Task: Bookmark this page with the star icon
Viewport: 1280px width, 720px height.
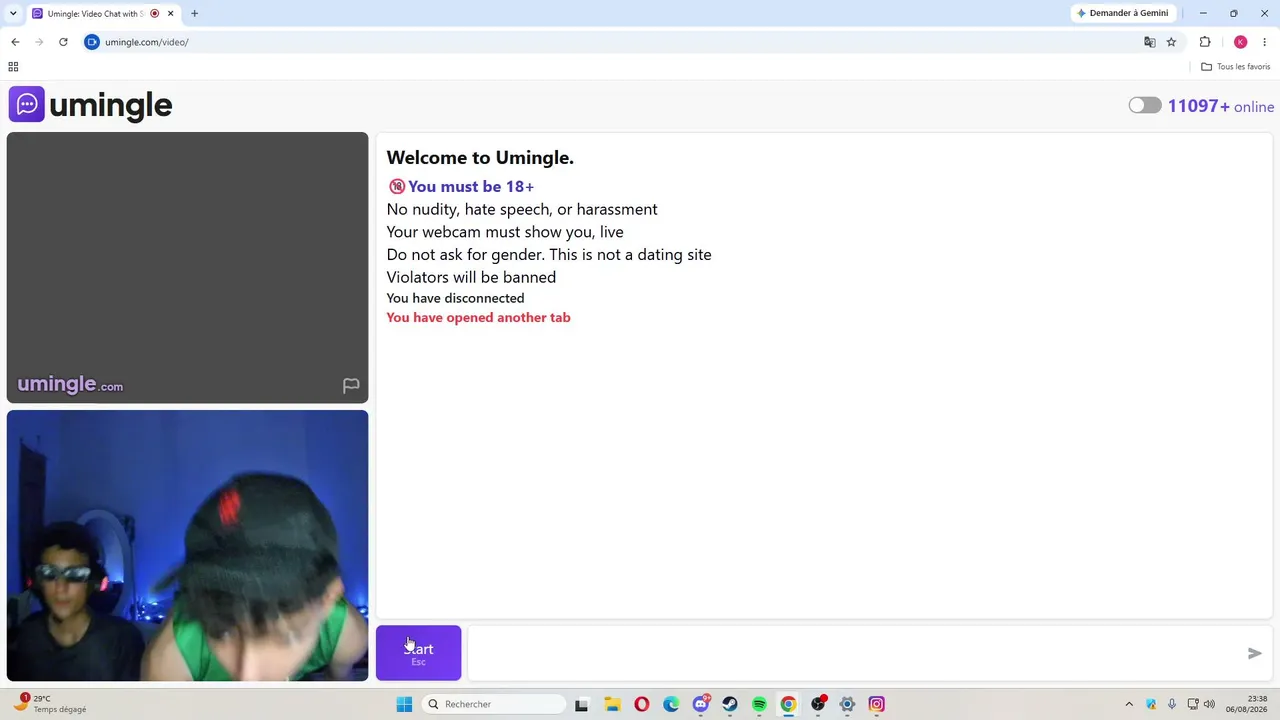Action: click(1172, 42)
